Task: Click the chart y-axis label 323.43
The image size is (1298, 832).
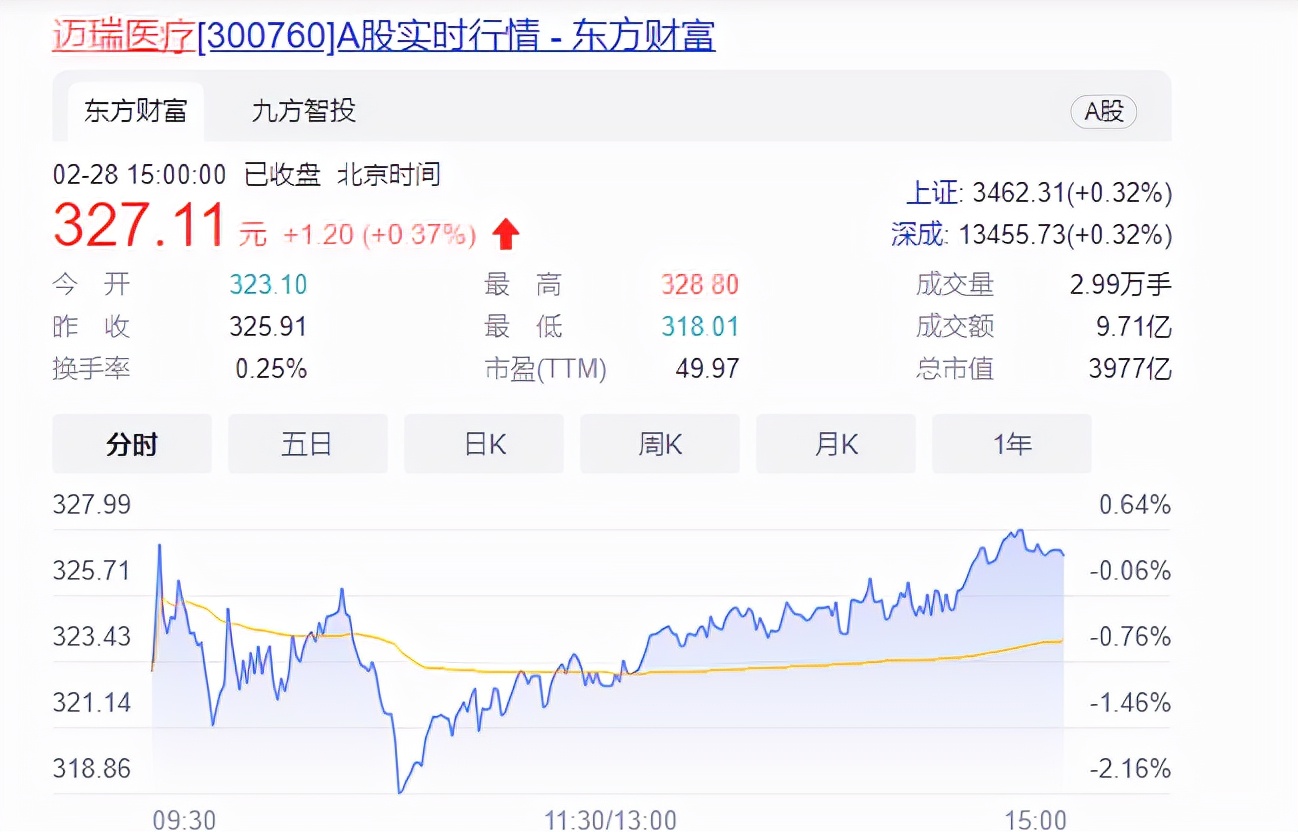Action: pos(92,637)
